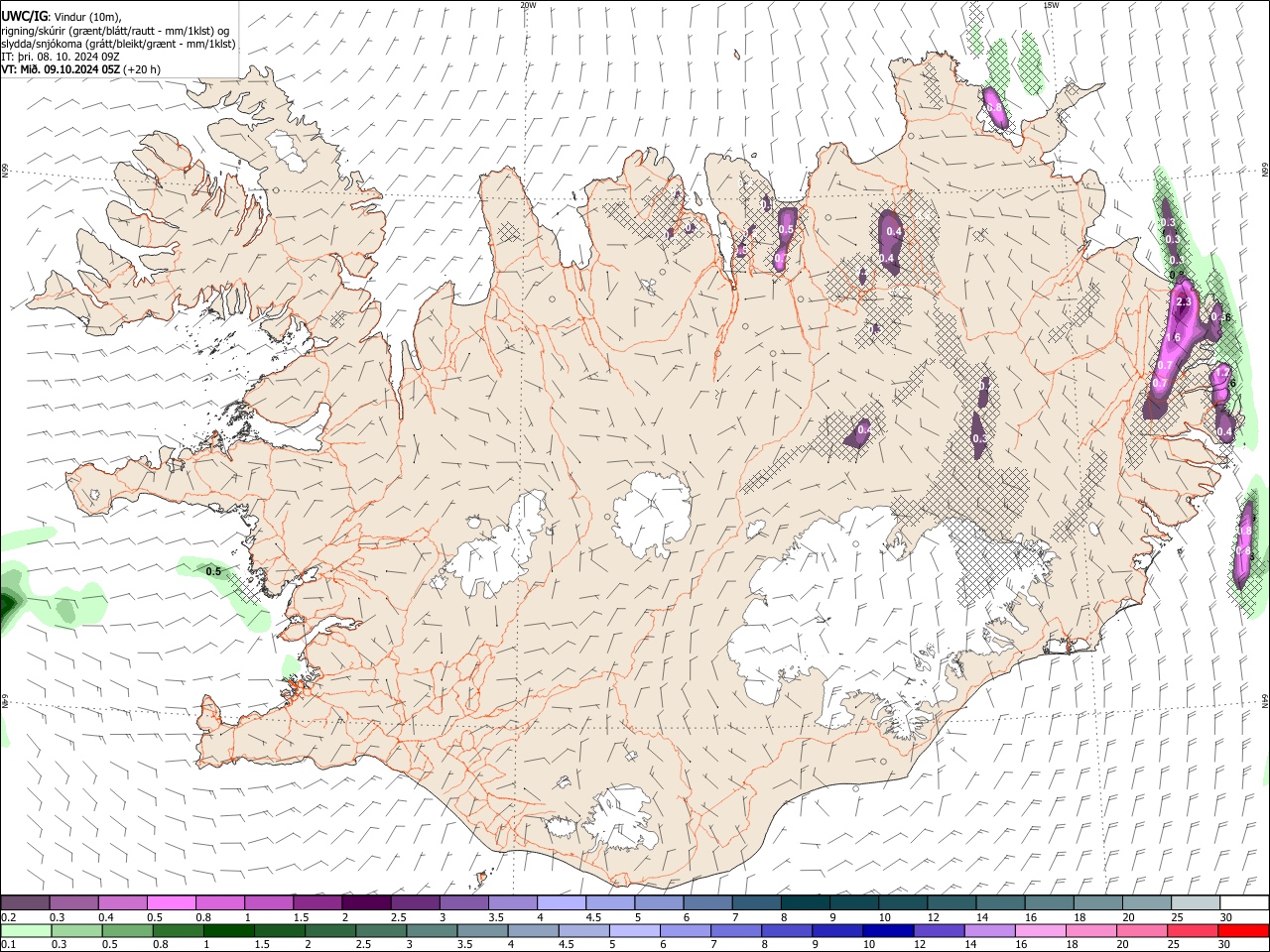This screenshot has width=1270, height=952.
Task: Click the 0.5 value on the western green rain patch
Action: click(x=213, y=571)
